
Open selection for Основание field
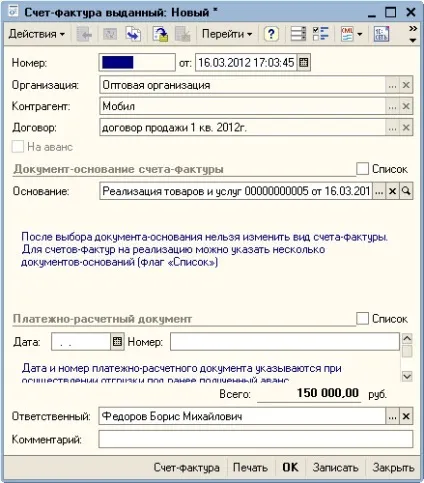[379, 191]
